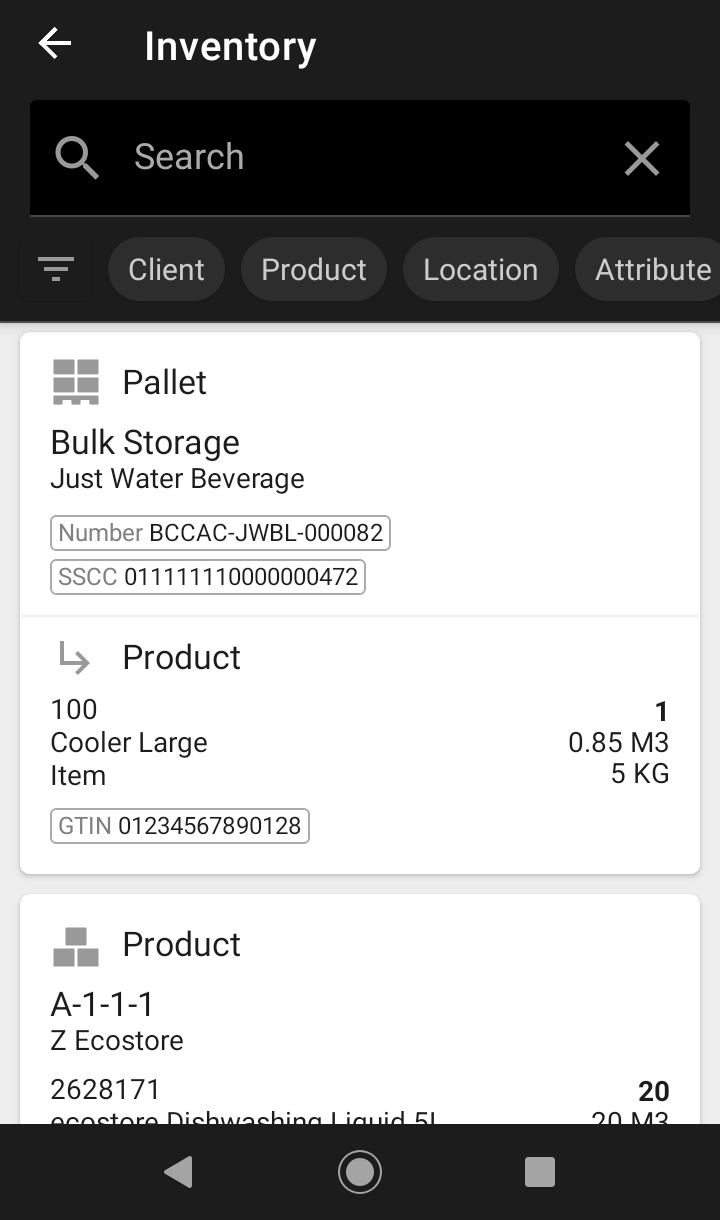Choose the Attribute filter chip

[x=648, y=269]
